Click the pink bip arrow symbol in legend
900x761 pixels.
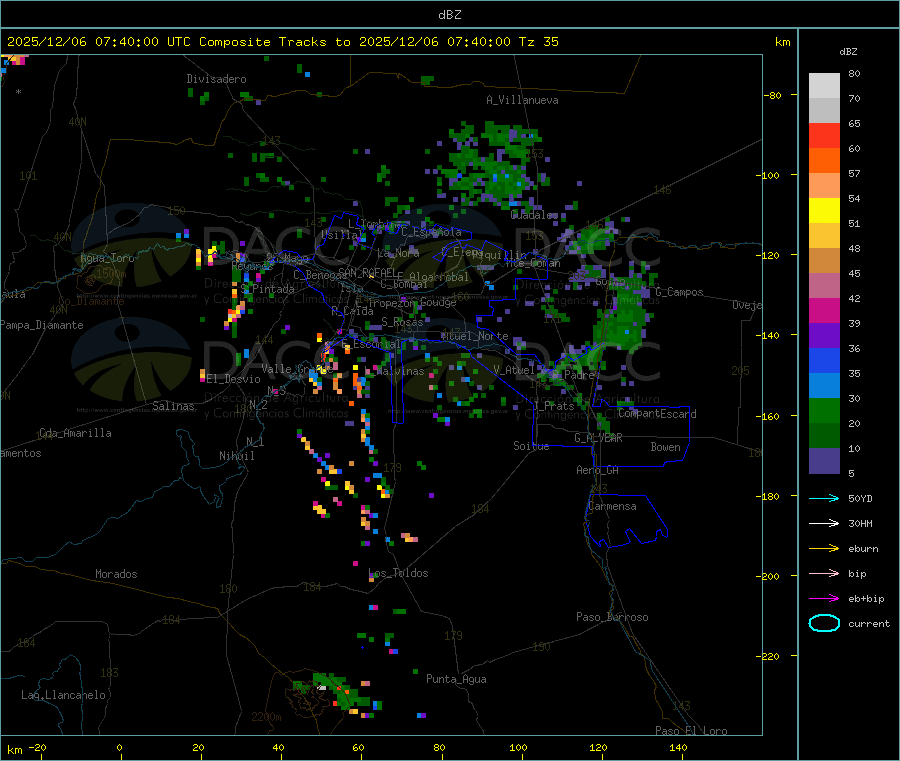pos(824,573)
